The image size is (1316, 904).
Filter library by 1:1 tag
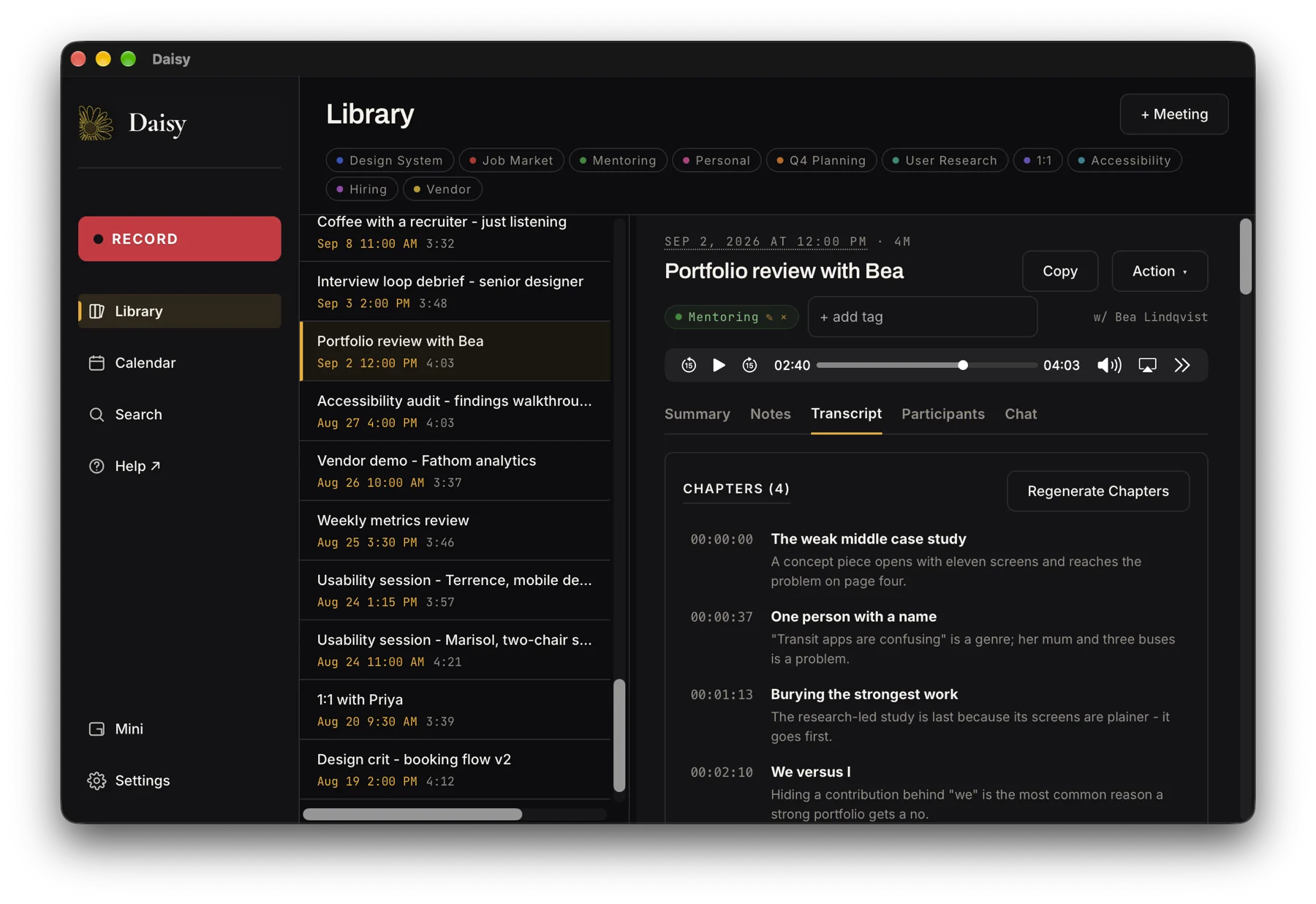(1037, 160)
